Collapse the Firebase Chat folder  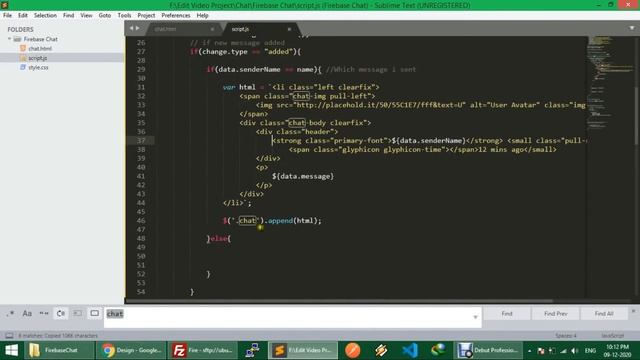pos(9,39)
